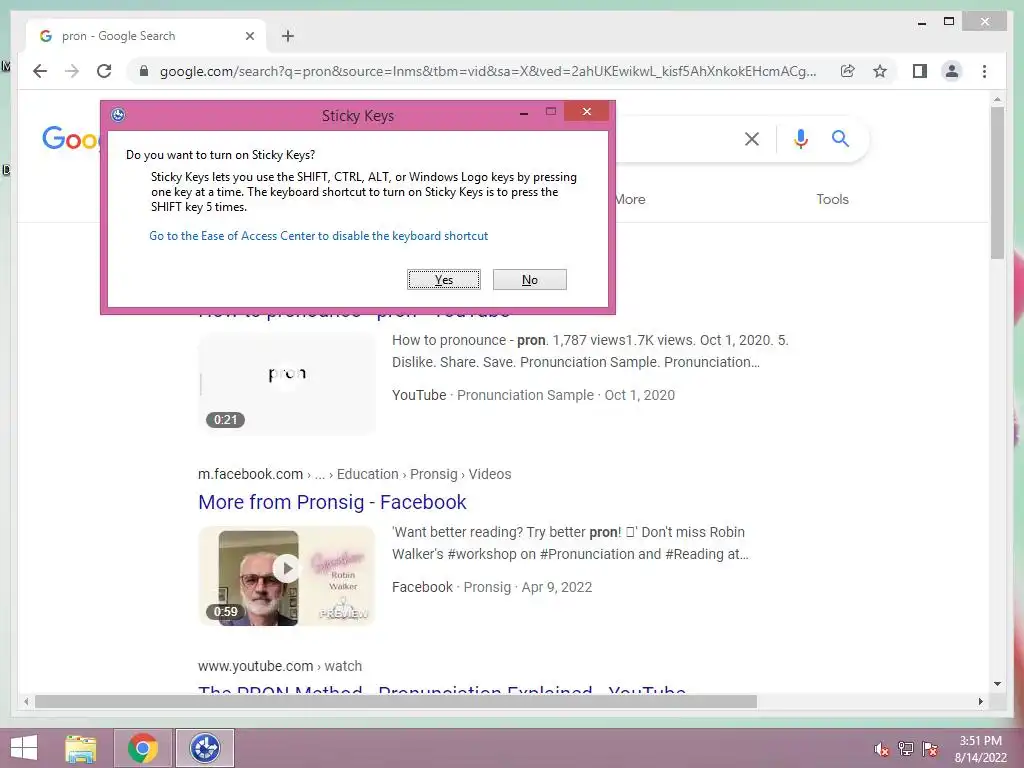This screenshot has height=768, width=1024.
Task: Click 'YouTube · Pronunciation Sample' source text
Action: pyautogui.click(x=493, y=395)
